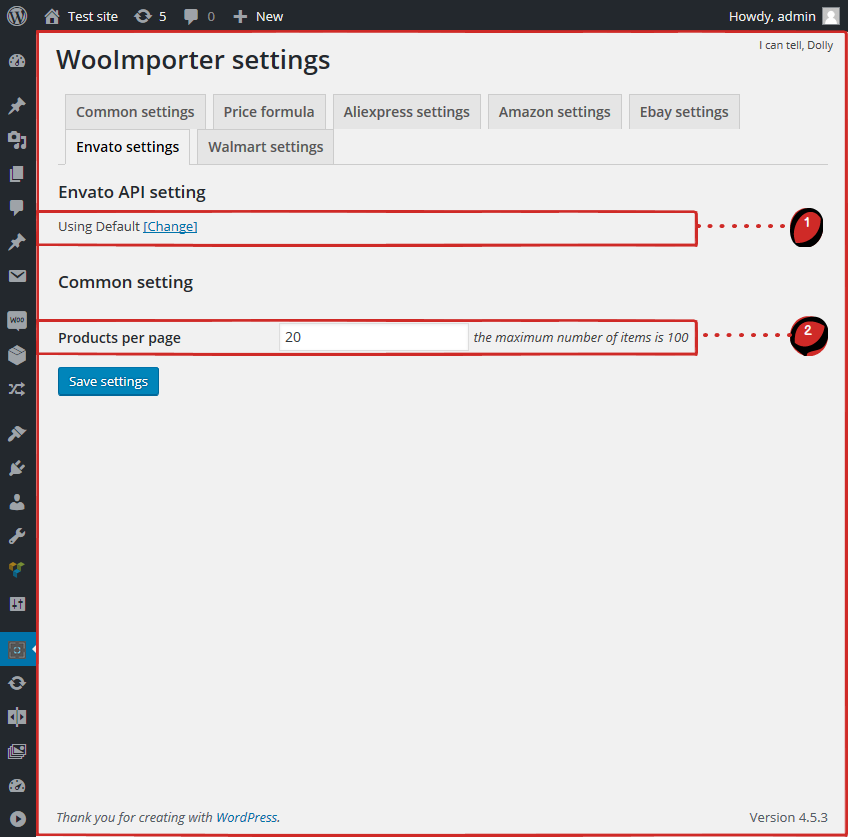Open the Plugins plug icon
The width and height of the screenshot is (848, 837).
(17, 468)
